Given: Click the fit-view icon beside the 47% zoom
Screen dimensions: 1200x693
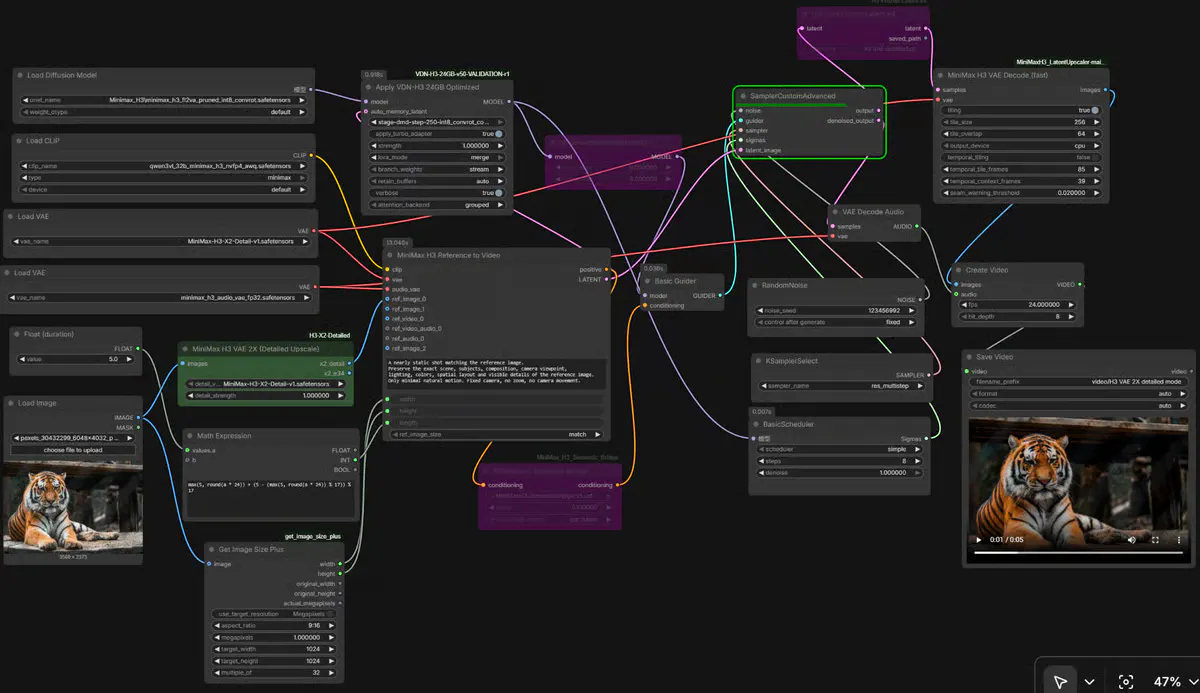Looking at the screenshot, I should click(x=1126, y=681).
